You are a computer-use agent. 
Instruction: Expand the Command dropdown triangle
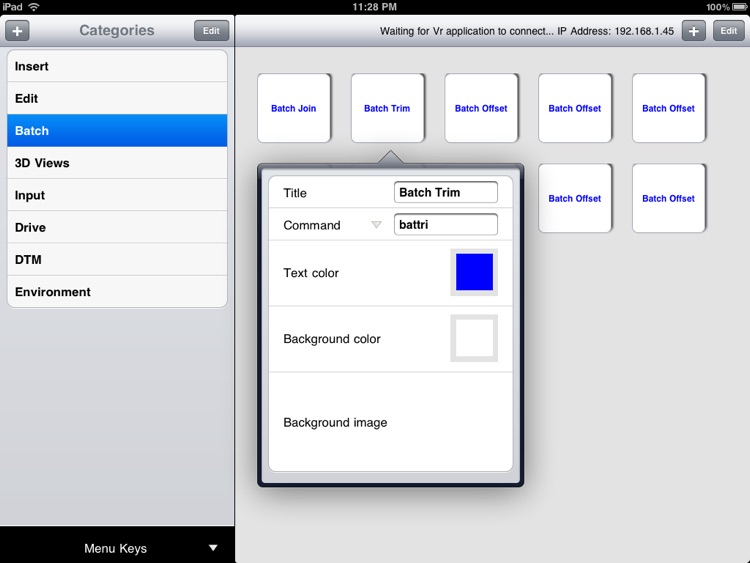tap(376, 225)
